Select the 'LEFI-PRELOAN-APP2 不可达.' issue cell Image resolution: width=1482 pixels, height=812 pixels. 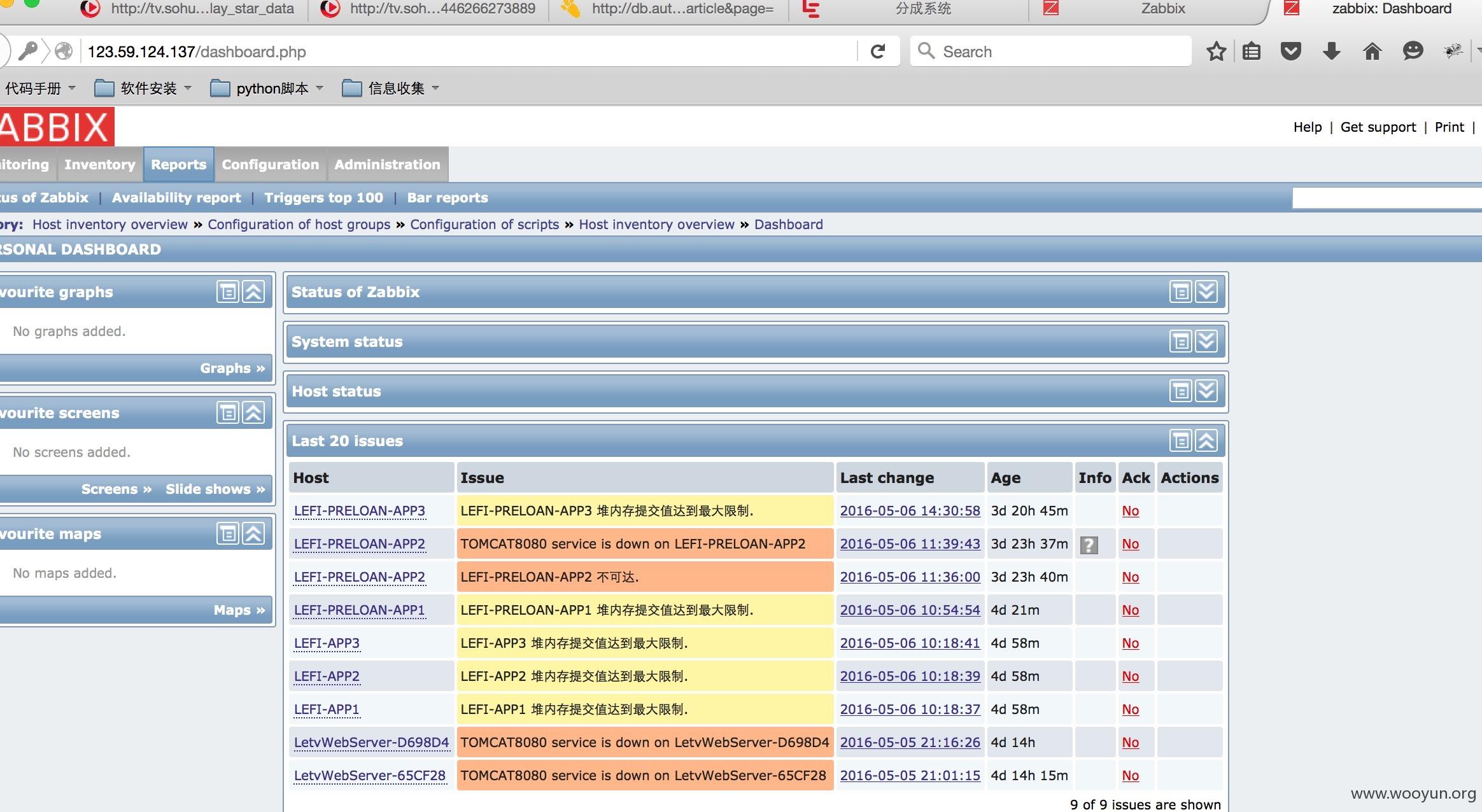(x=645, y=577)
